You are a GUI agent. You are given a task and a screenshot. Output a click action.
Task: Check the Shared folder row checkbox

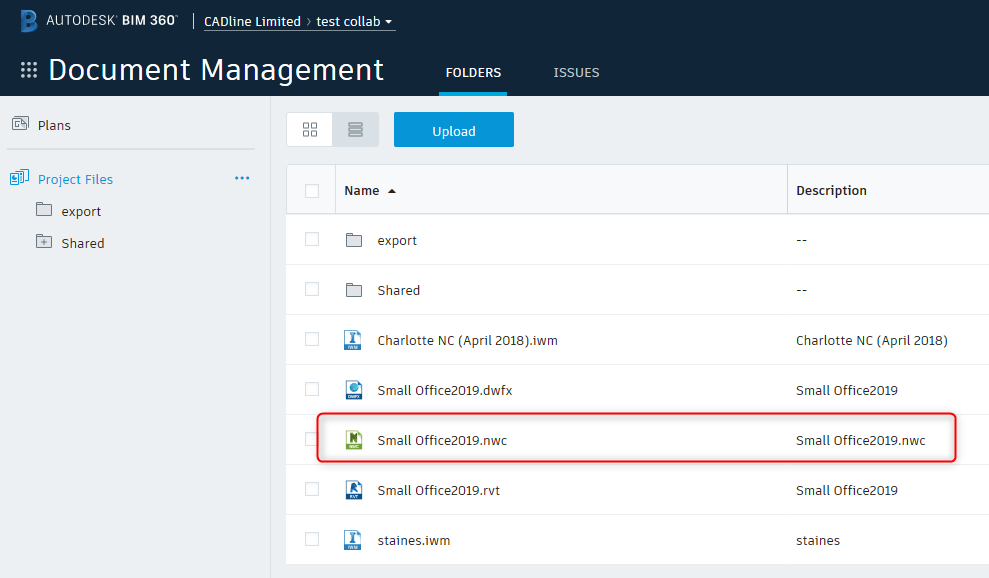click(x=312, y=289)
